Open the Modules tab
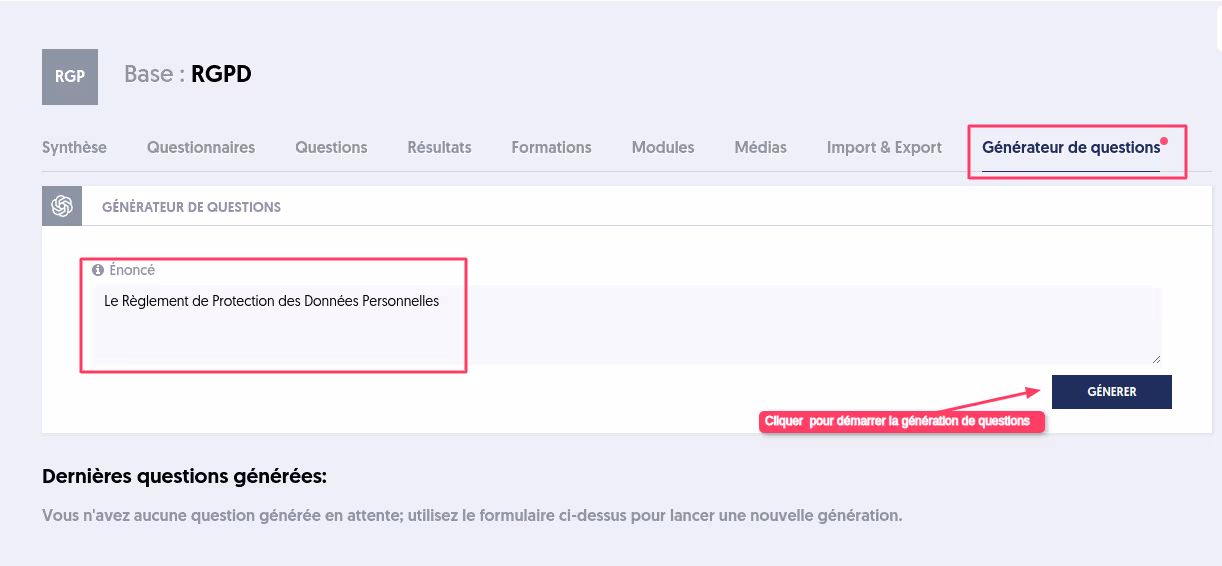The height and width of the screenshot is (566, 1222). point(663,147)
